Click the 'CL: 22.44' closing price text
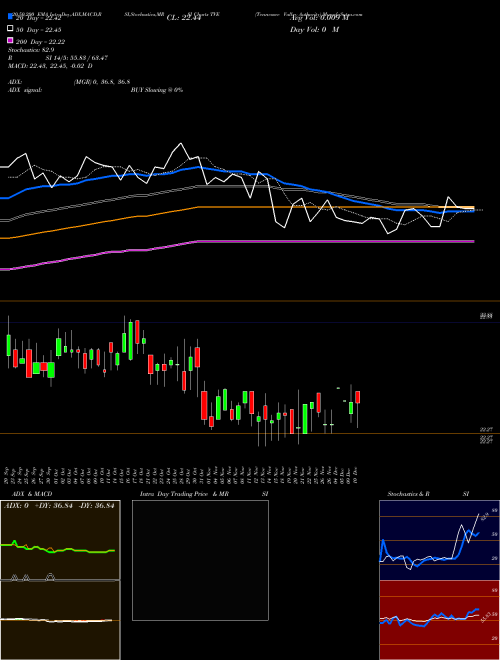The image size is (500, 660). 184,18
